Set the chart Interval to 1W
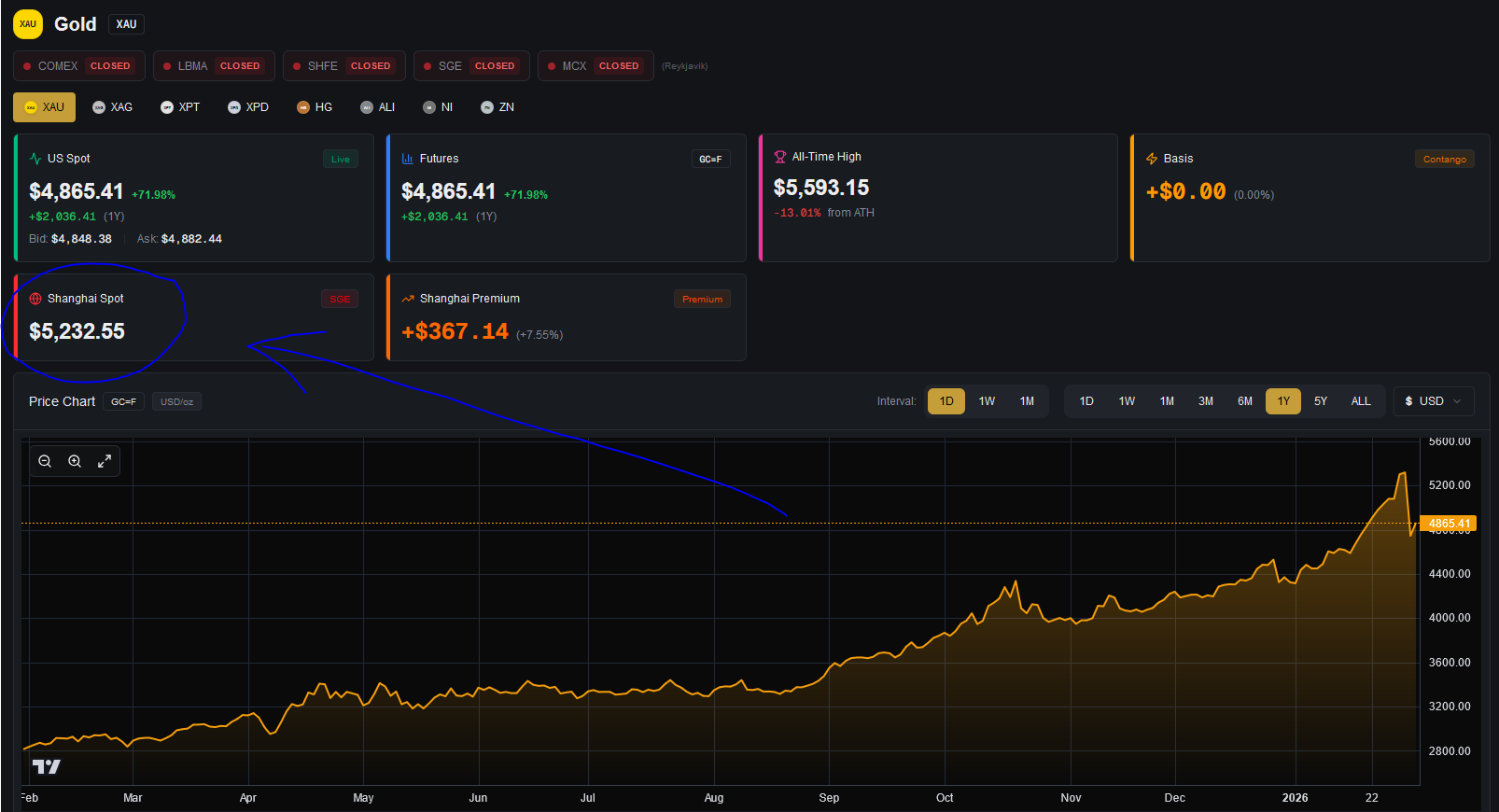 coord(987,401)
